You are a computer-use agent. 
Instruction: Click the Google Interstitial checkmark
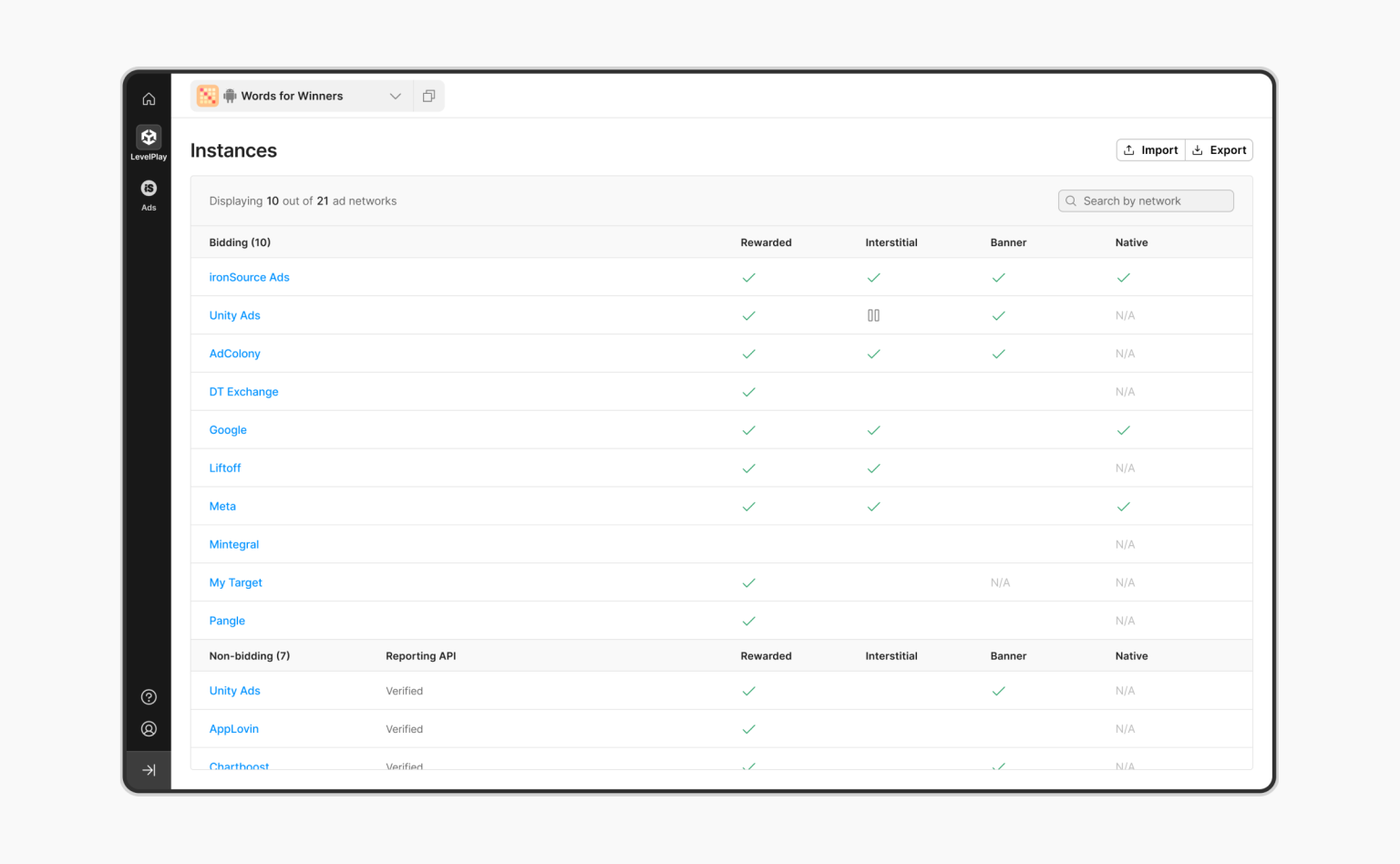[x=873, y=429]
